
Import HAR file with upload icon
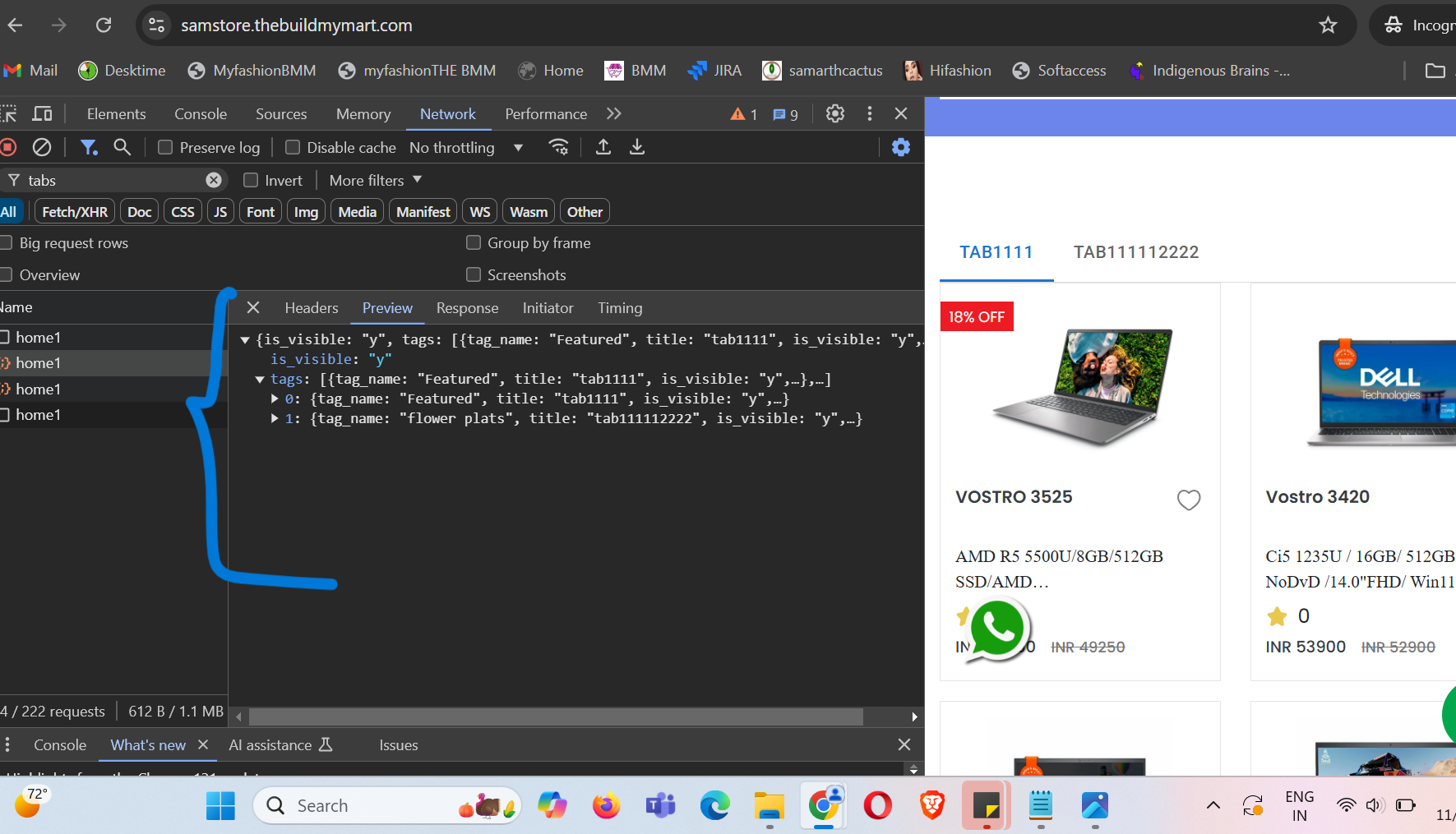(603, 147)
